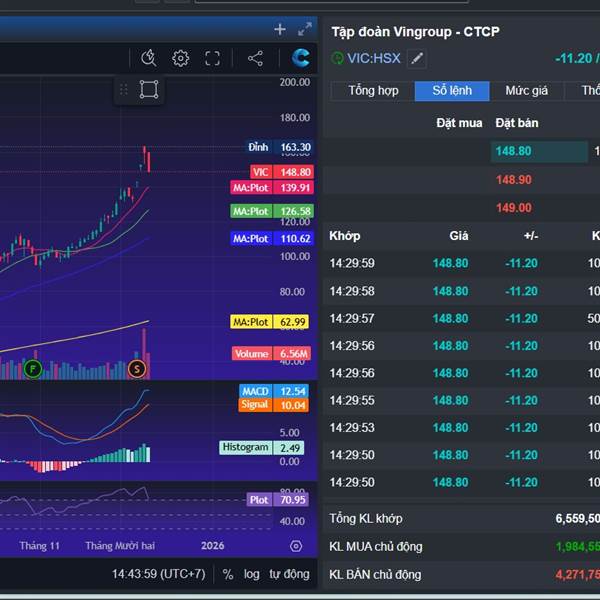Viewport: 600px width, 600px height.
Task: Click the pencil edit icon beside VIC:HSX
Action: 417,59
